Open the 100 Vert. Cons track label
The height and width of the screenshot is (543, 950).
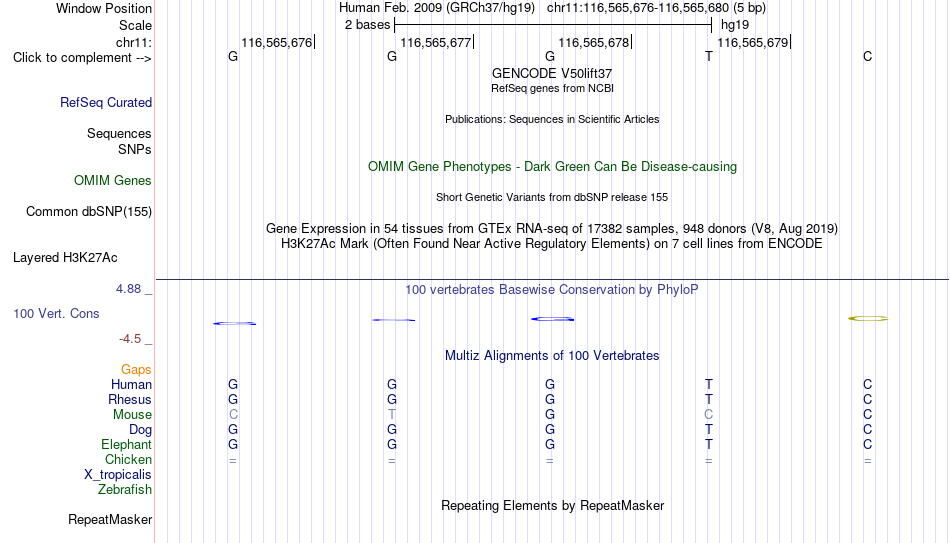pyautogui.click(x=56, y=313)
